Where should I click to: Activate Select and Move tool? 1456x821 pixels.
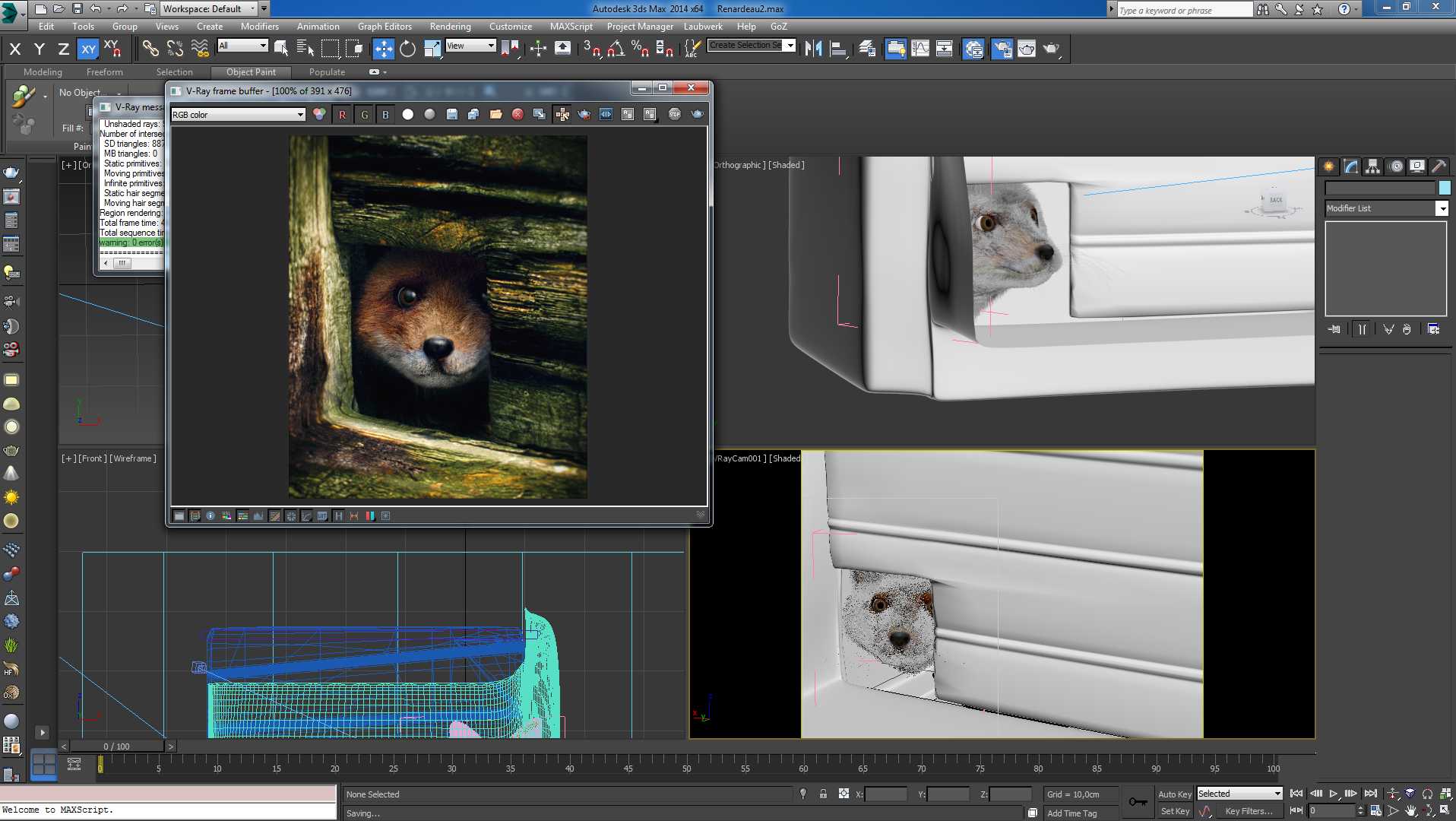(x=384, y=49)
